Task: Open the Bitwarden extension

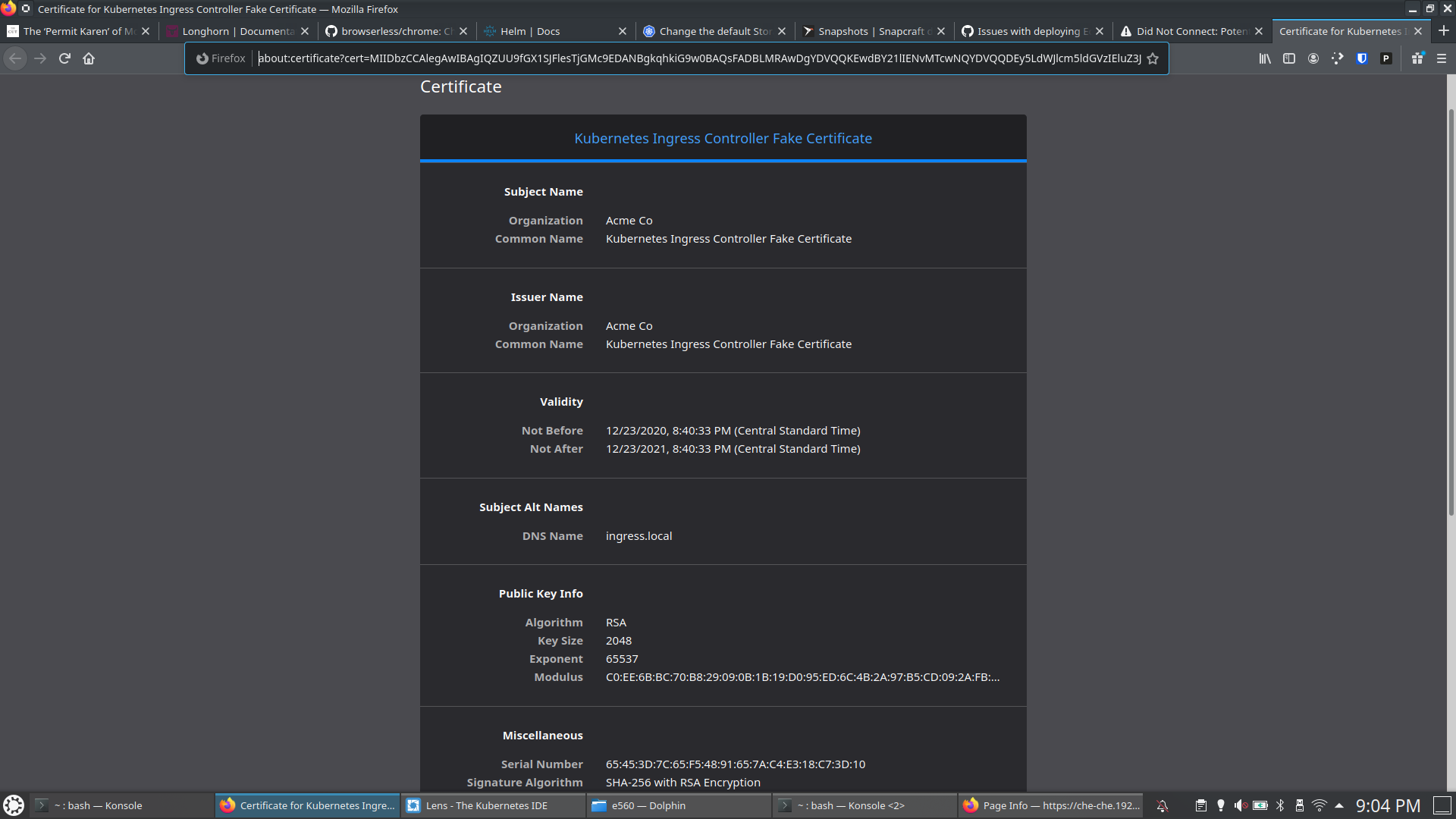Action: [1362, 58]
